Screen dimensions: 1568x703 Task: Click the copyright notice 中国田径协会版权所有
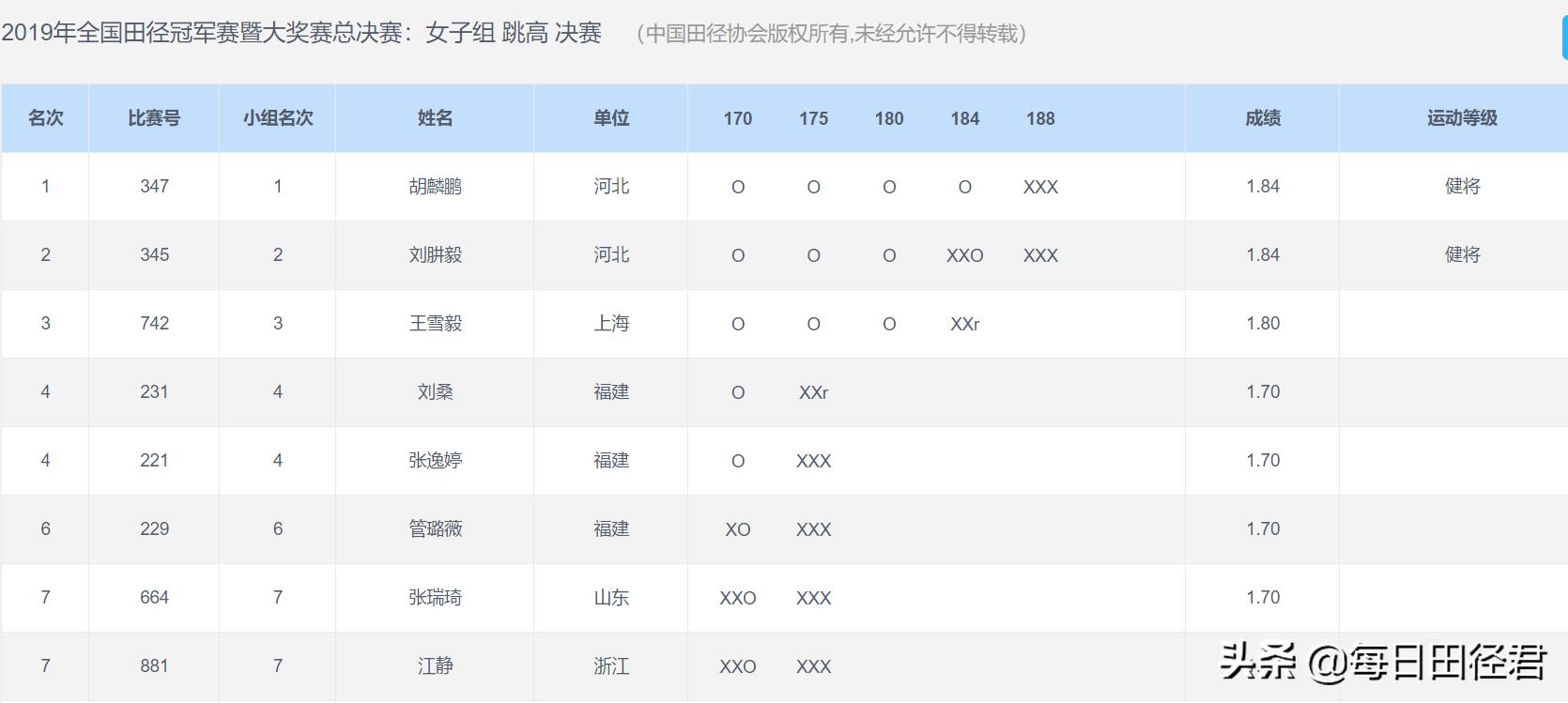coord(746,34)
